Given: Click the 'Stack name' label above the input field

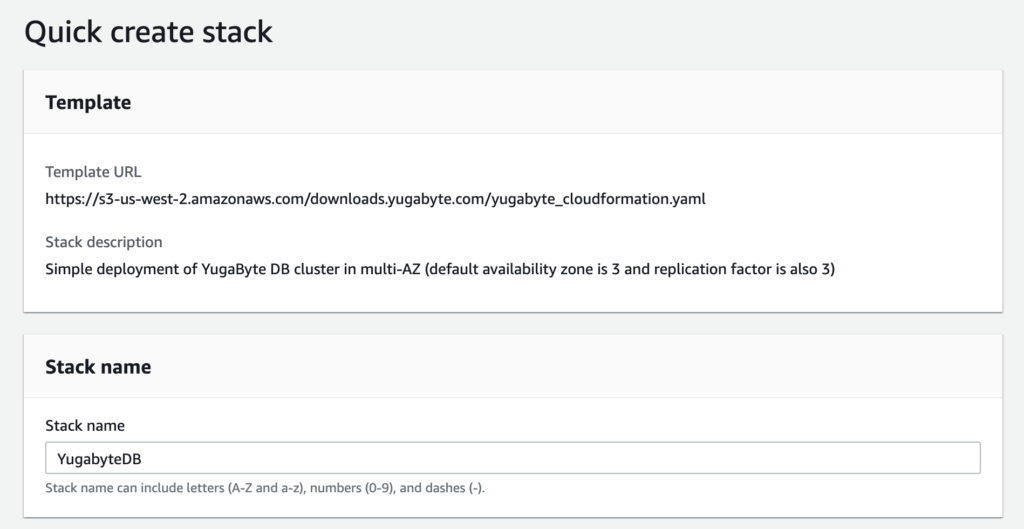Looking at the screenshot, I should (85, 426).
